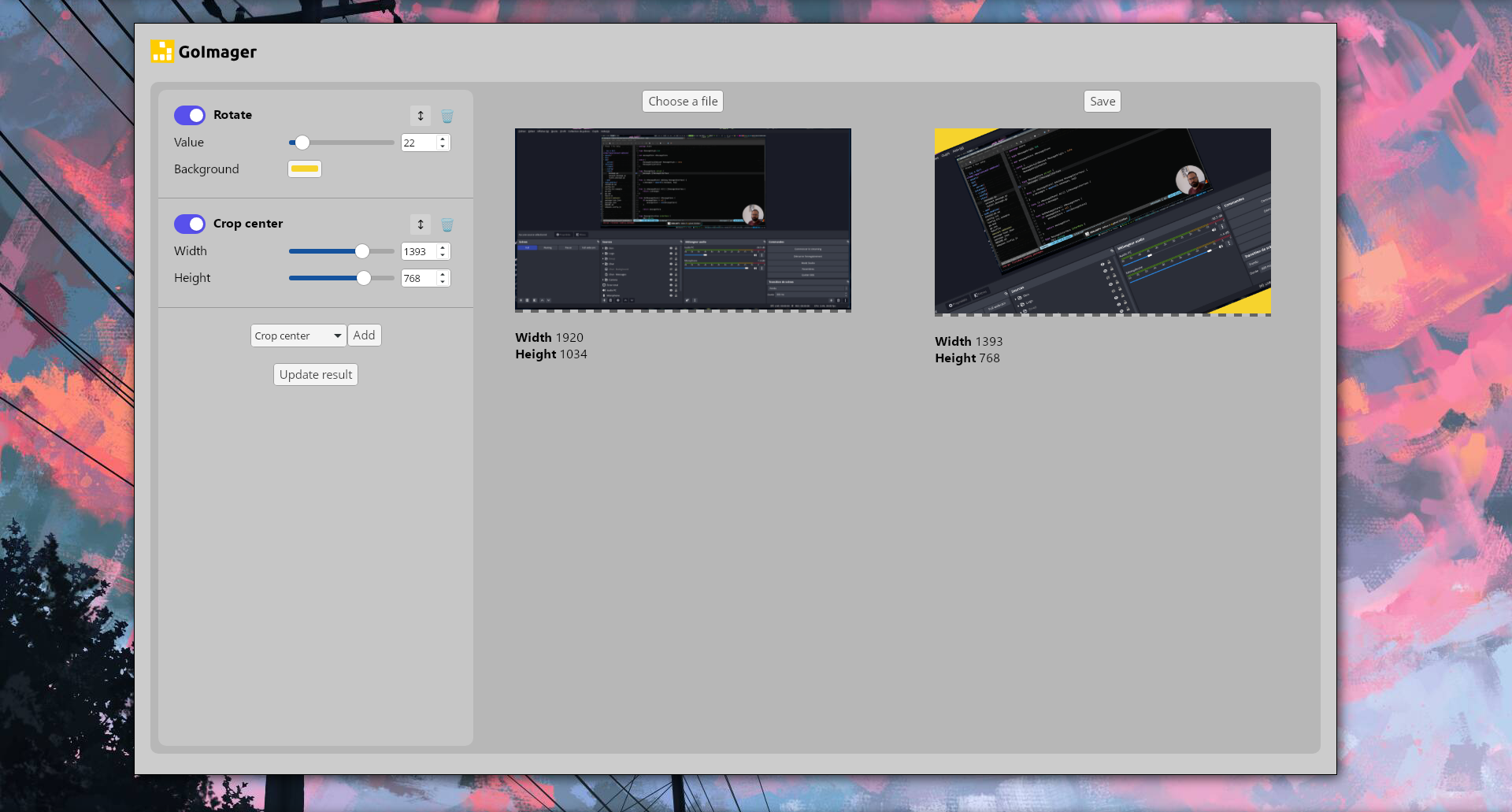Click the rotated result image preview
The height and width of the screenshot is (812, 1512).
[x=1102, y=221]
